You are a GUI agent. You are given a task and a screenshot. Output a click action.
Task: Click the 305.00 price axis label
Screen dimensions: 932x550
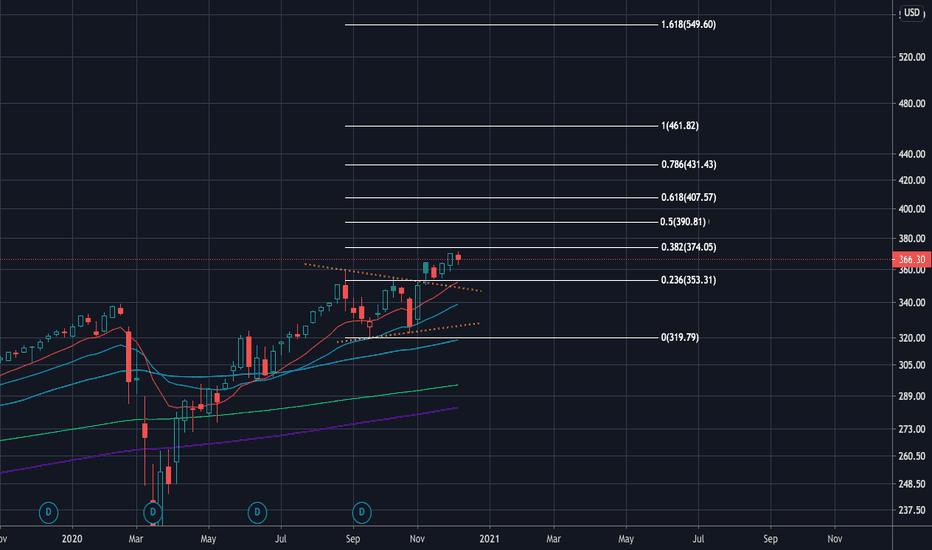point(912,365)
